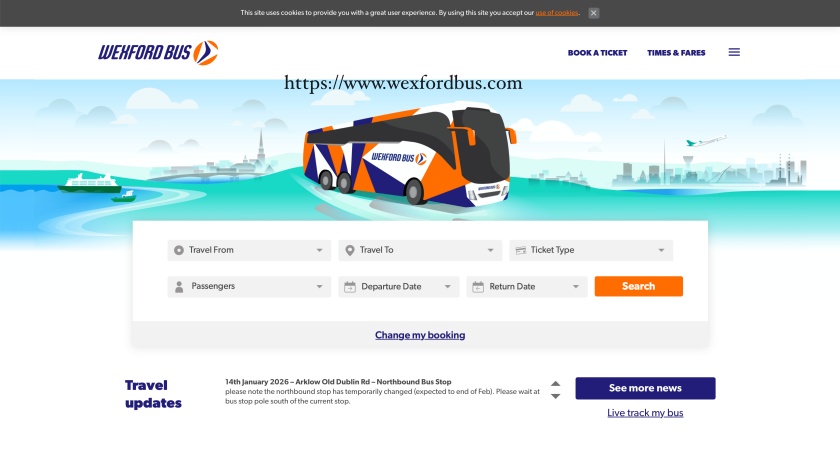This screenshot has height=451, width=840.
Task: Click the Wexford Bus logo
Action: (x=158, y=52)
